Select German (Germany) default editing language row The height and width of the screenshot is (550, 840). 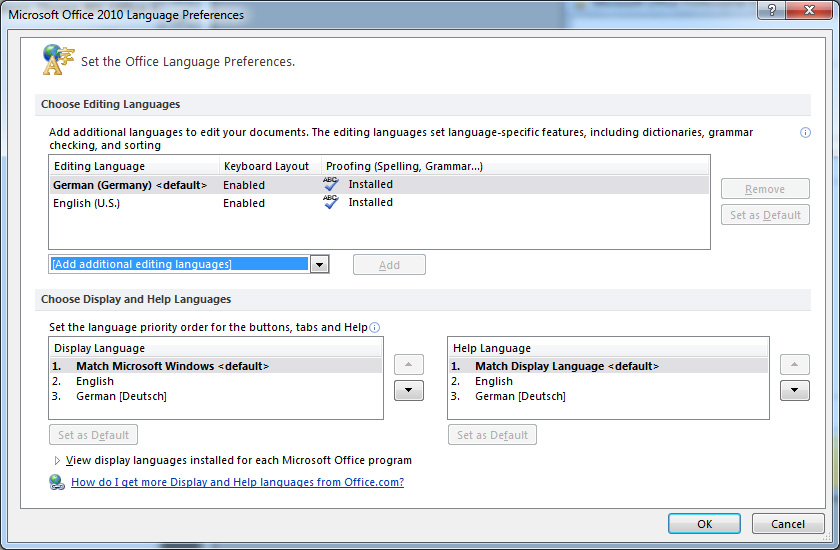pos(130,185)
